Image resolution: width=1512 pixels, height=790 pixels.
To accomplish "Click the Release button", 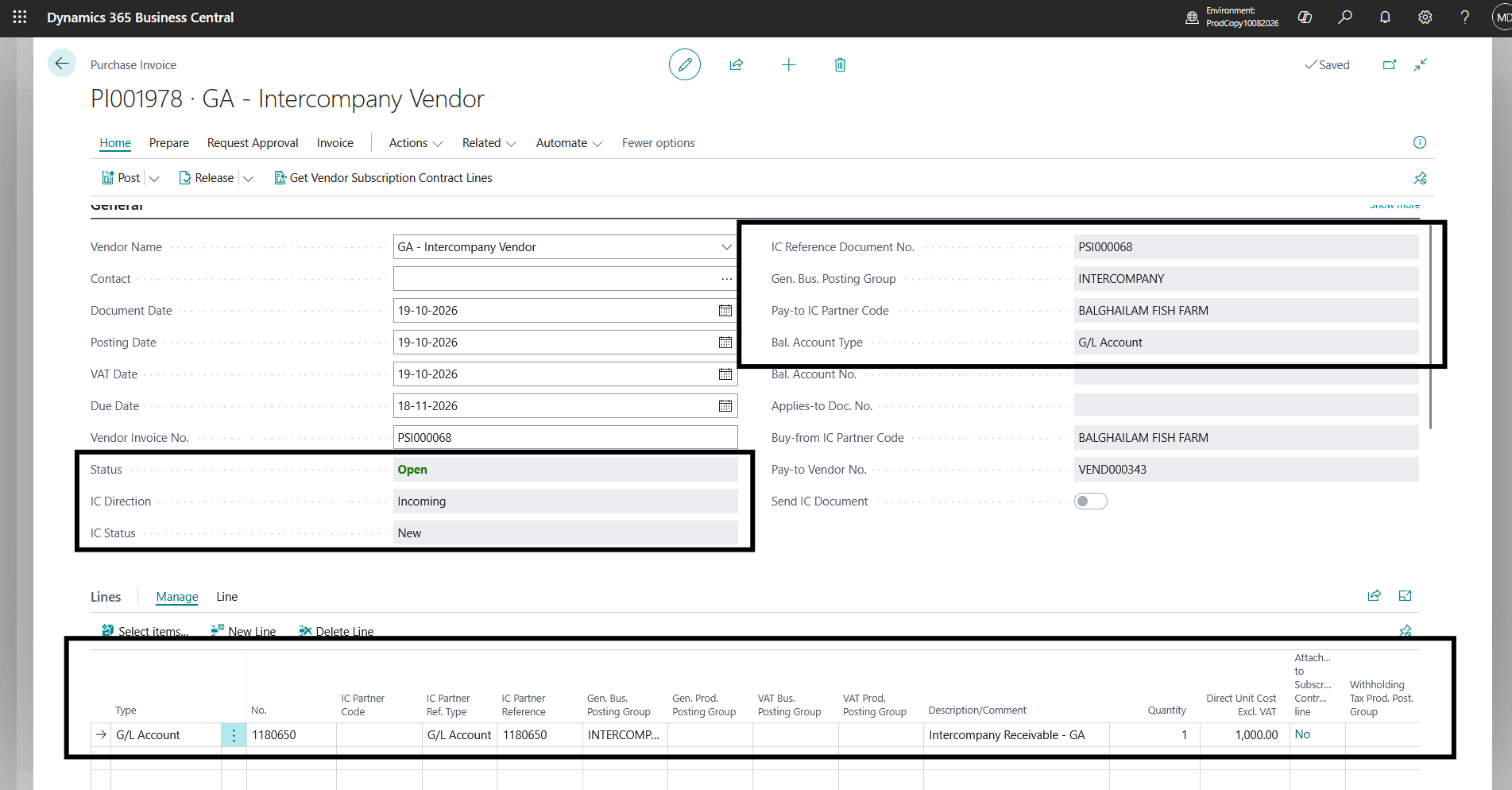I will tap(207, 178).
